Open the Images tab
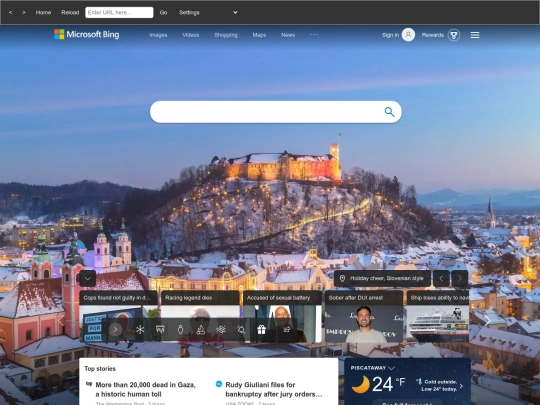This screenshot has width=540, height=405. [158, 35]
